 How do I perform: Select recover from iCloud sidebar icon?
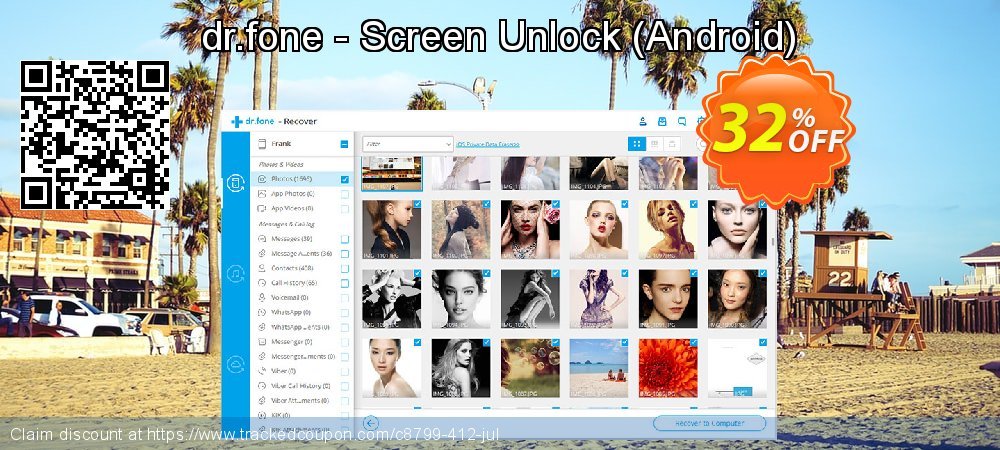235,364
